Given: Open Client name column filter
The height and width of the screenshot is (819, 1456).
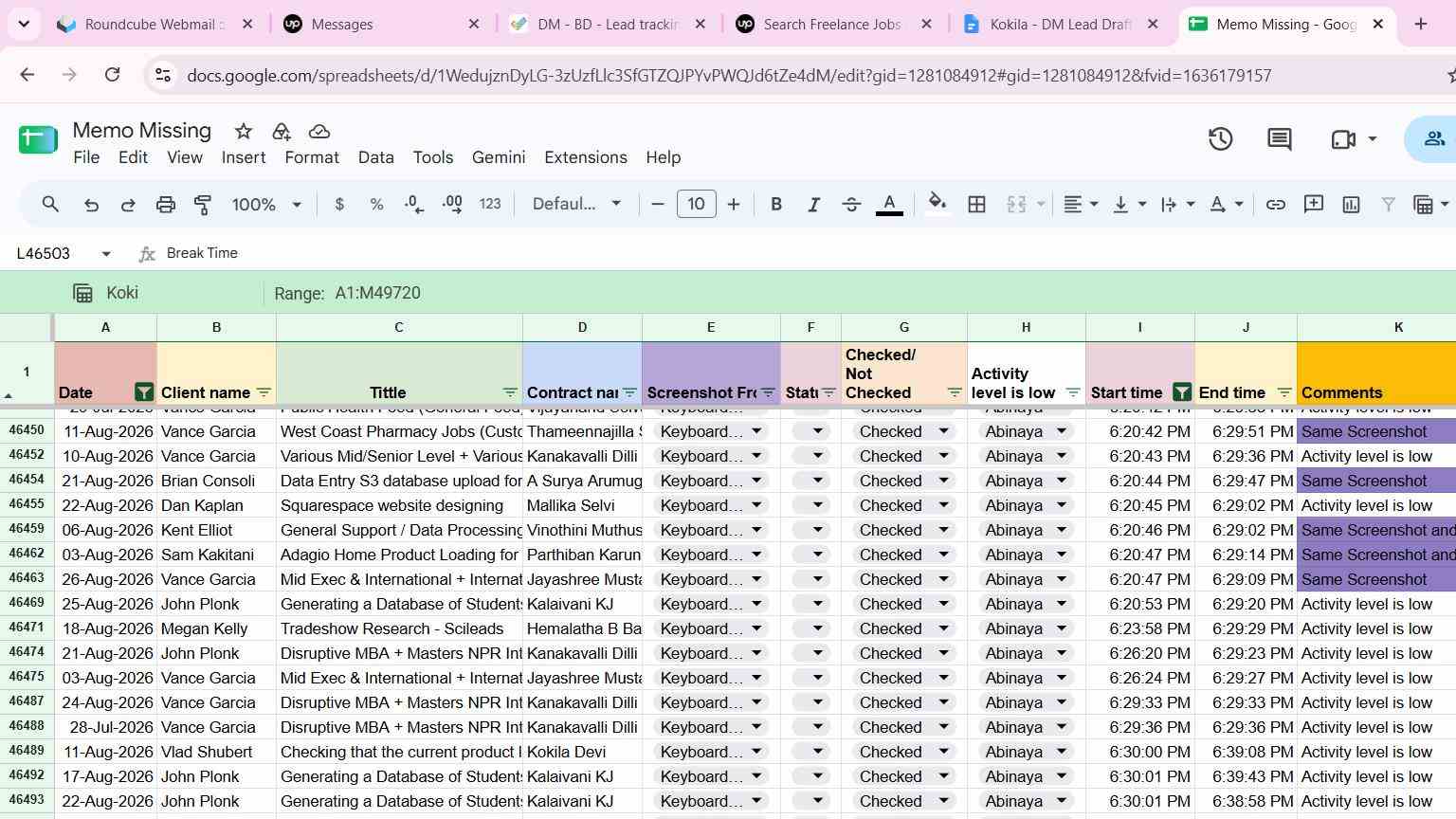Looking at the screenshot, I should [x=264, y=392].
